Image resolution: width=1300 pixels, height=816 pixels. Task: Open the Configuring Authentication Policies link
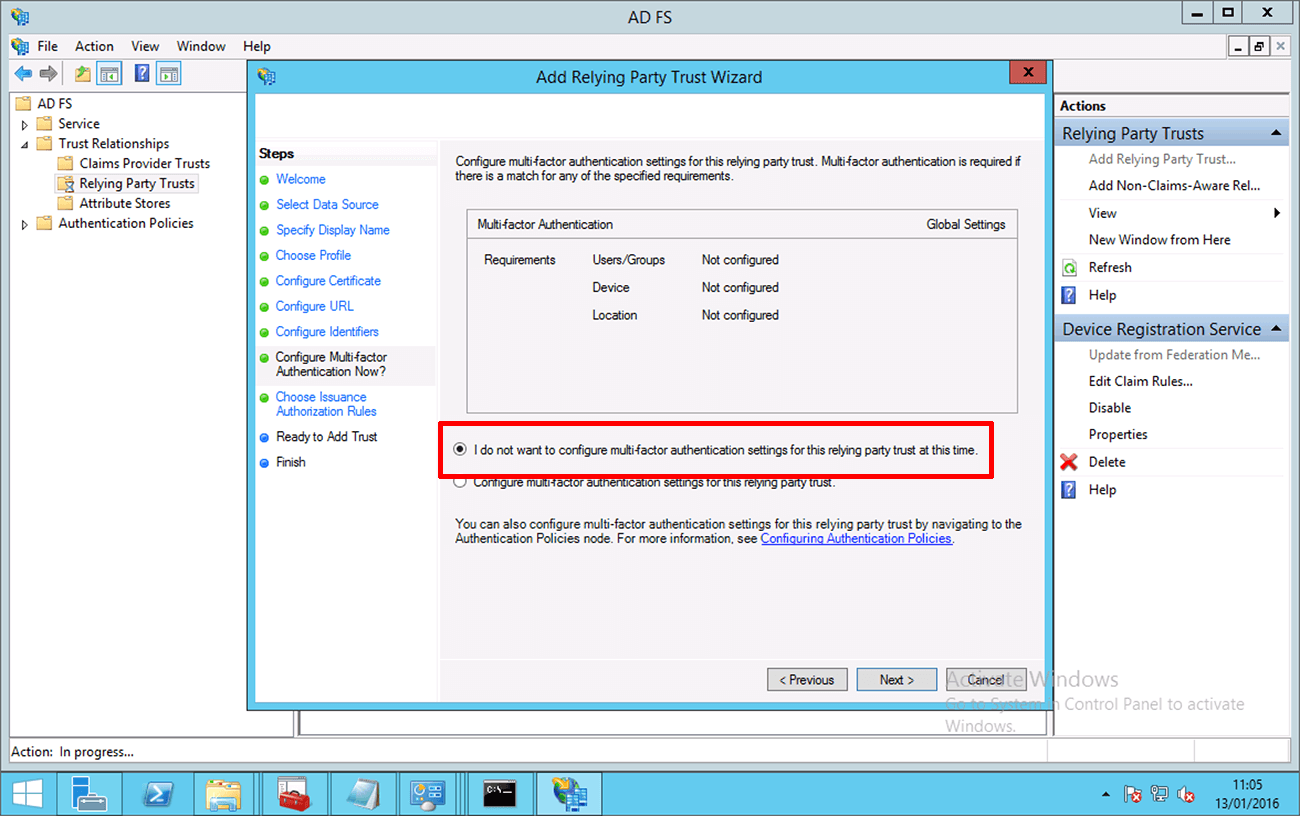(857, 538)
